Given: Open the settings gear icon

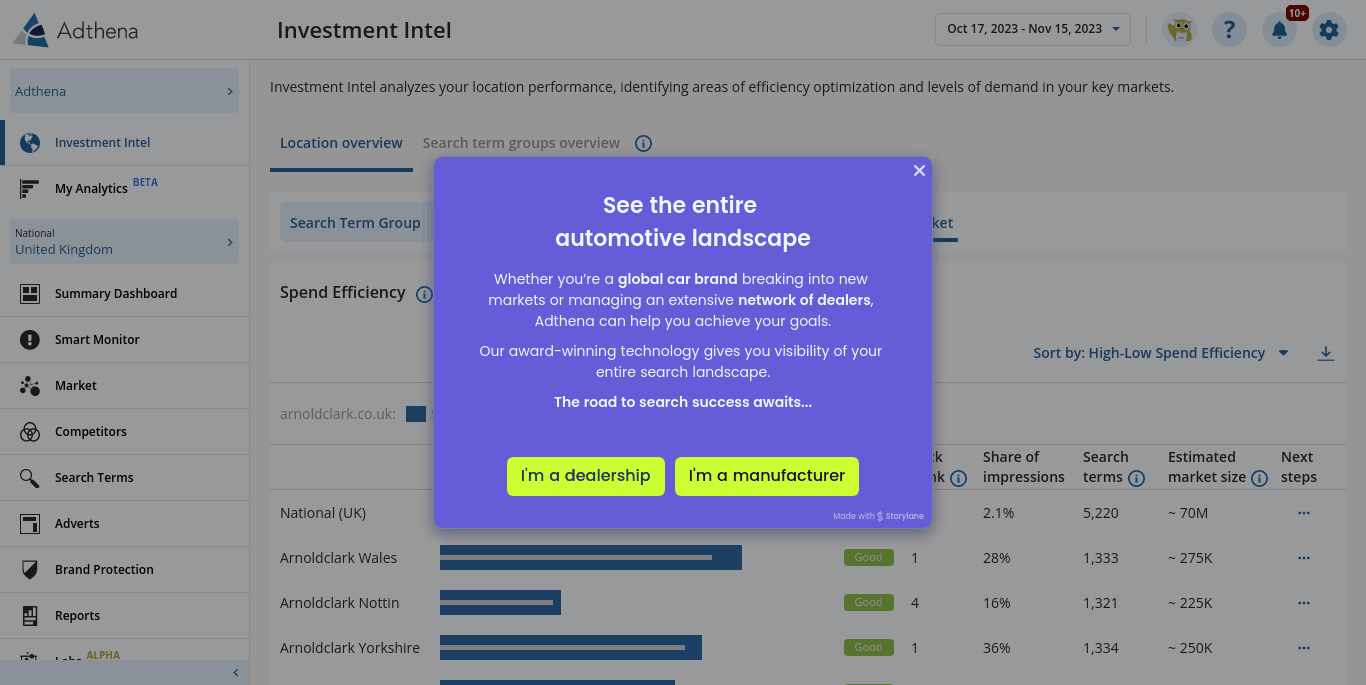Looking at the screenshot, I should click(x=1328, y=29).
